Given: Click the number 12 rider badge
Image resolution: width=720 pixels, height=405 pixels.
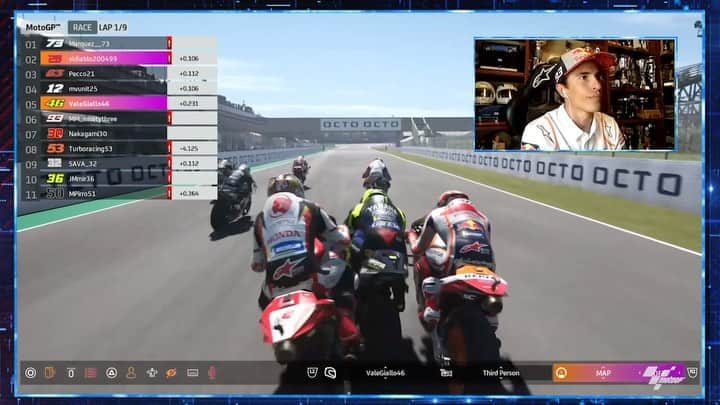Looking at the screenshot, I should coord(55,89).
